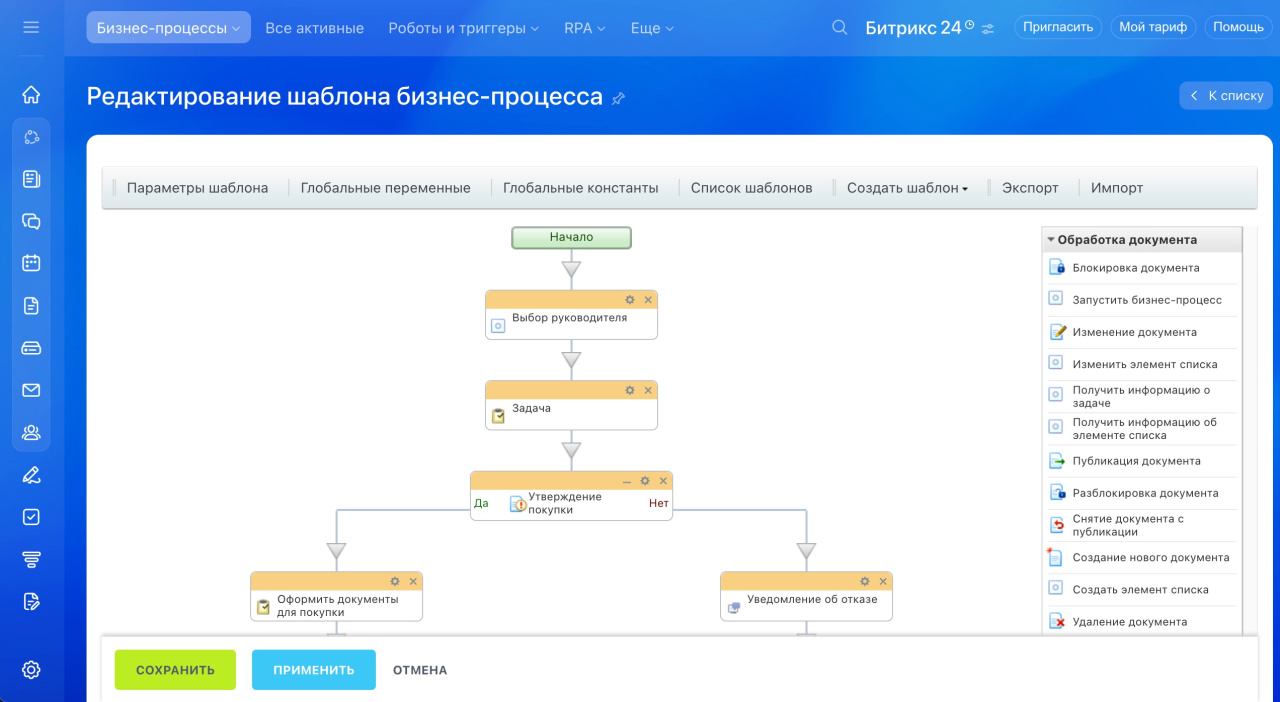Go to Все активные tab
1280x702 pixels.
(314, 28)
